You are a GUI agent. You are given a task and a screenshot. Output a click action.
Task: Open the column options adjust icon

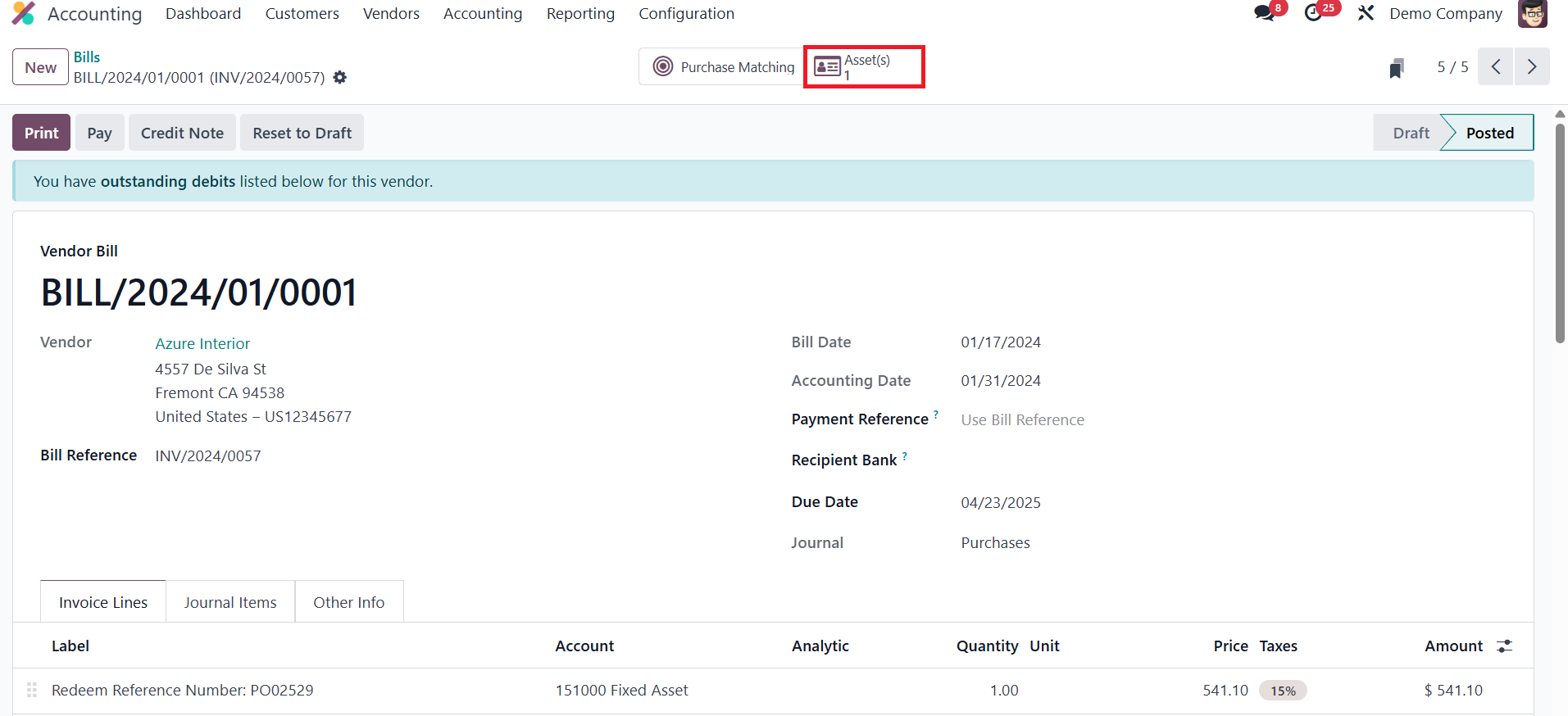1504,646
